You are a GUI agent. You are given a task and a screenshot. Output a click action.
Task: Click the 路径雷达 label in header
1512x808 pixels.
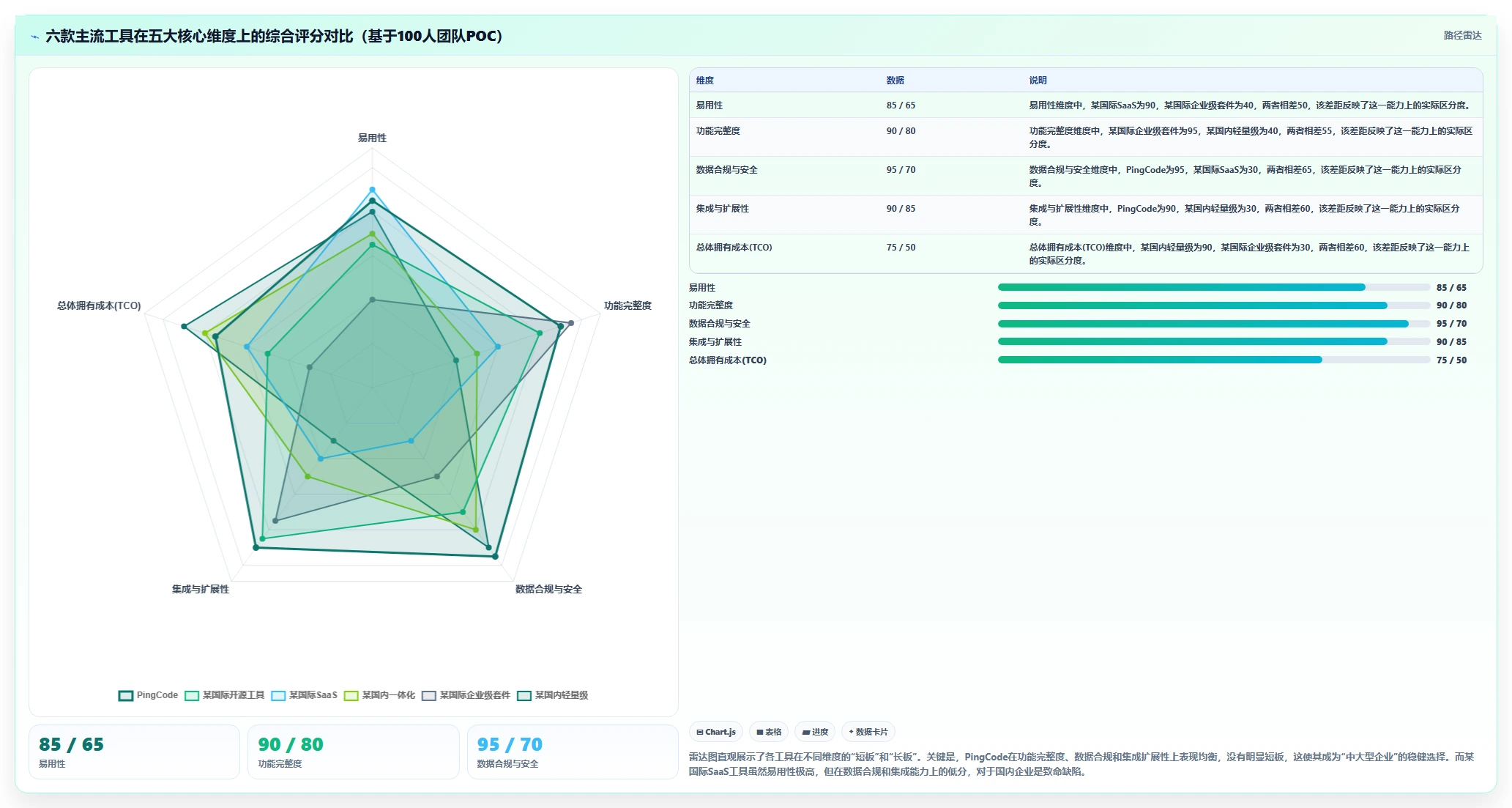[x=1462, y=35]
